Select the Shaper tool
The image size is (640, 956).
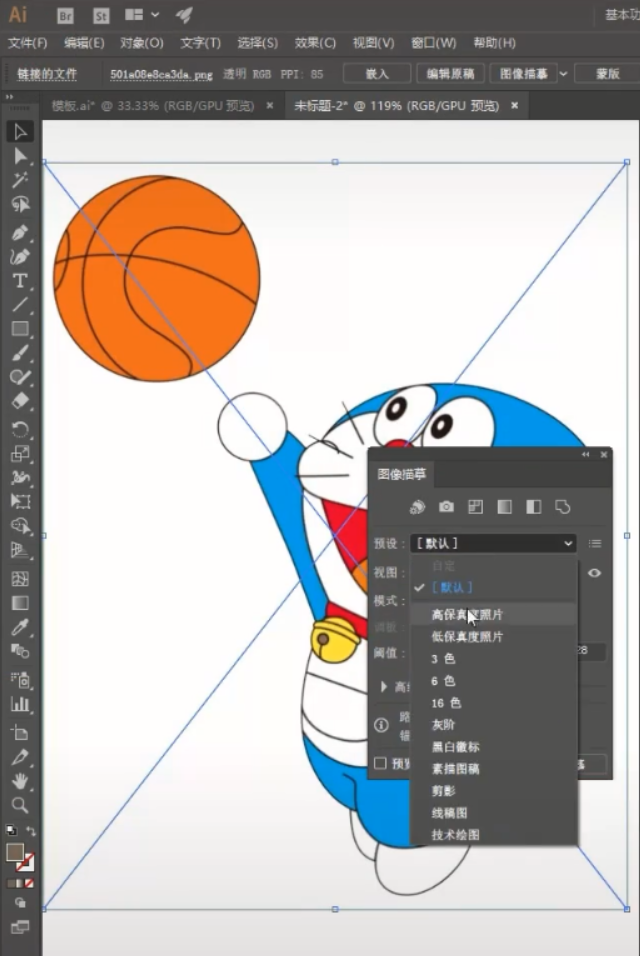[20, 377]
